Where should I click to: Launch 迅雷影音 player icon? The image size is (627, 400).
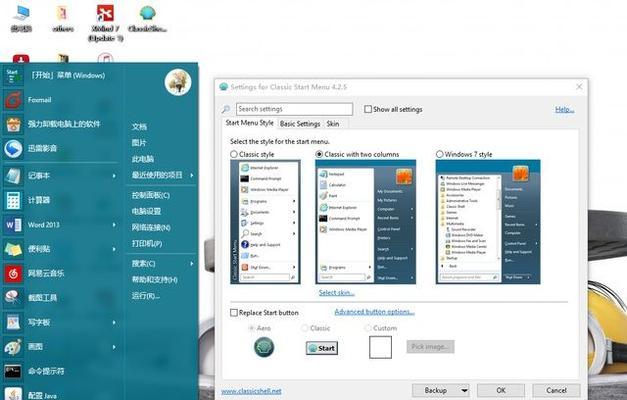point(13,149)
